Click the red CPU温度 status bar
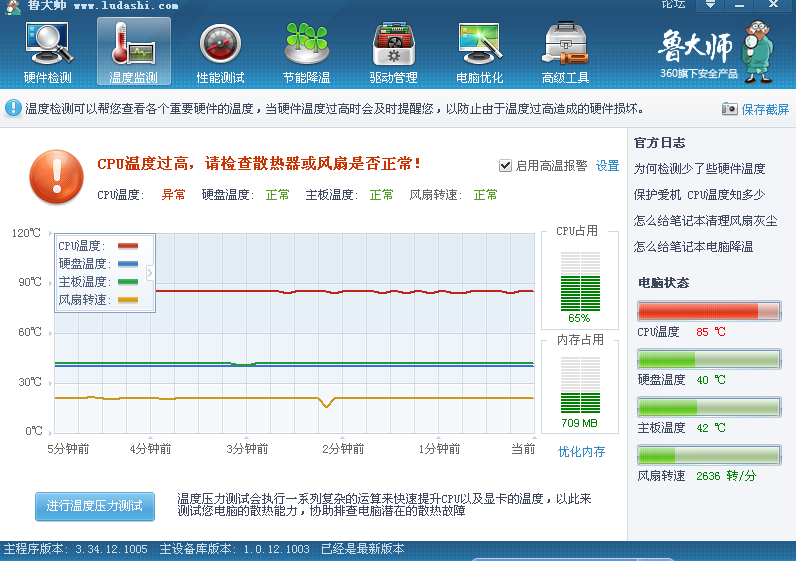The width and height of the screenshot is (796, 561). point(708,311)
